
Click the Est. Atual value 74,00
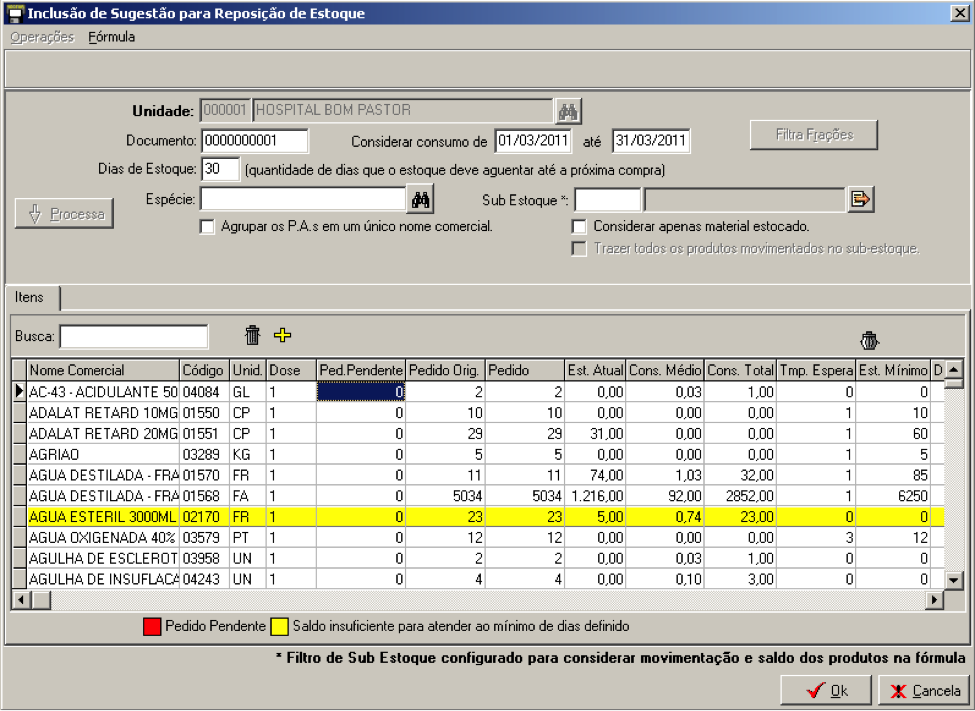[595, 475]
